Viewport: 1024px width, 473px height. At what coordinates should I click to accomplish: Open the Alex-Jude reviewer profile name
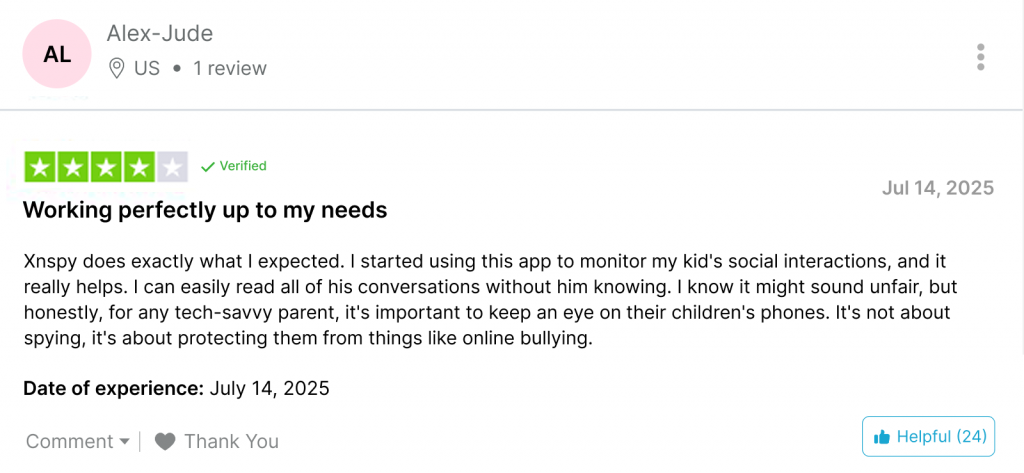[x=160, y=33]
